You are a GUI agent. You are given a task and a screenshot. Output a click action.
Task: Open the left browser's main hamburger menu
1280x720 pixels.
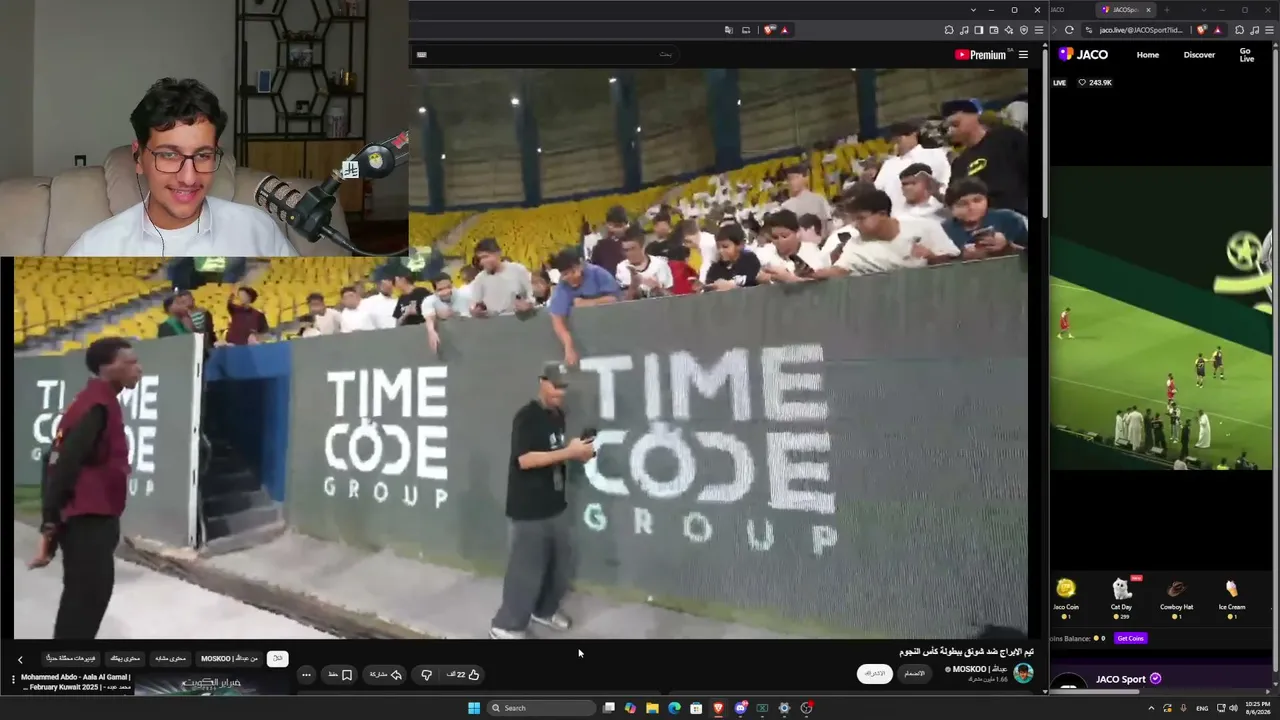click(1039, 30)
